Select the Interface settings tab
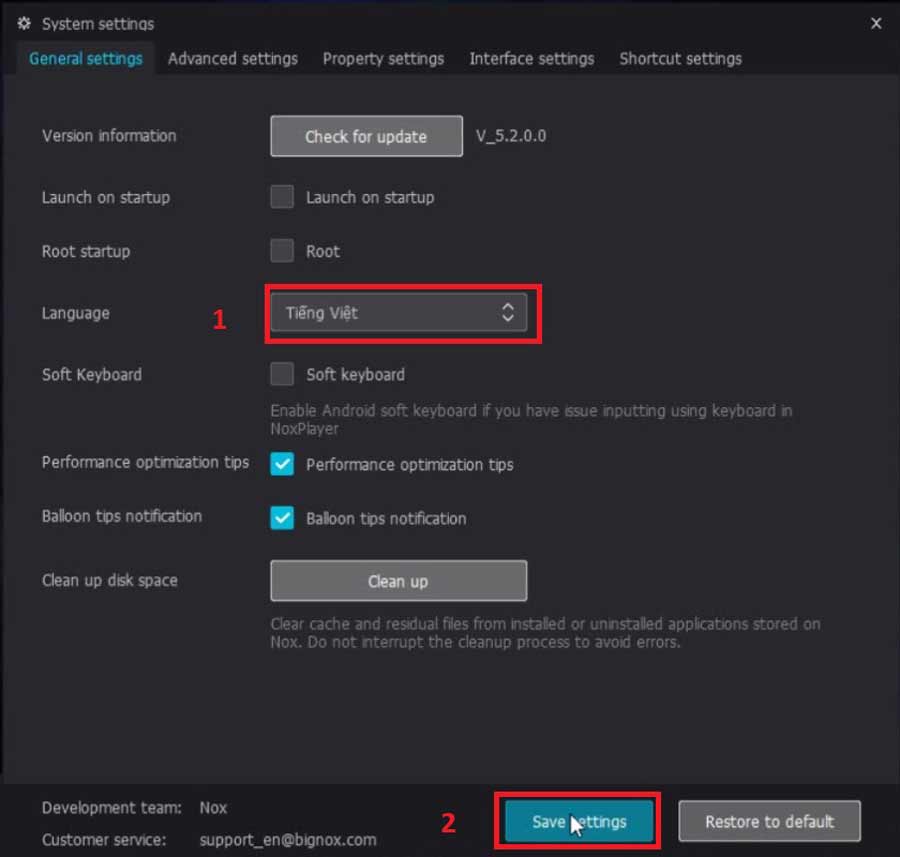The width and height of the screenshot is (900, 857). pyautogui.click(x=531, y=59)
